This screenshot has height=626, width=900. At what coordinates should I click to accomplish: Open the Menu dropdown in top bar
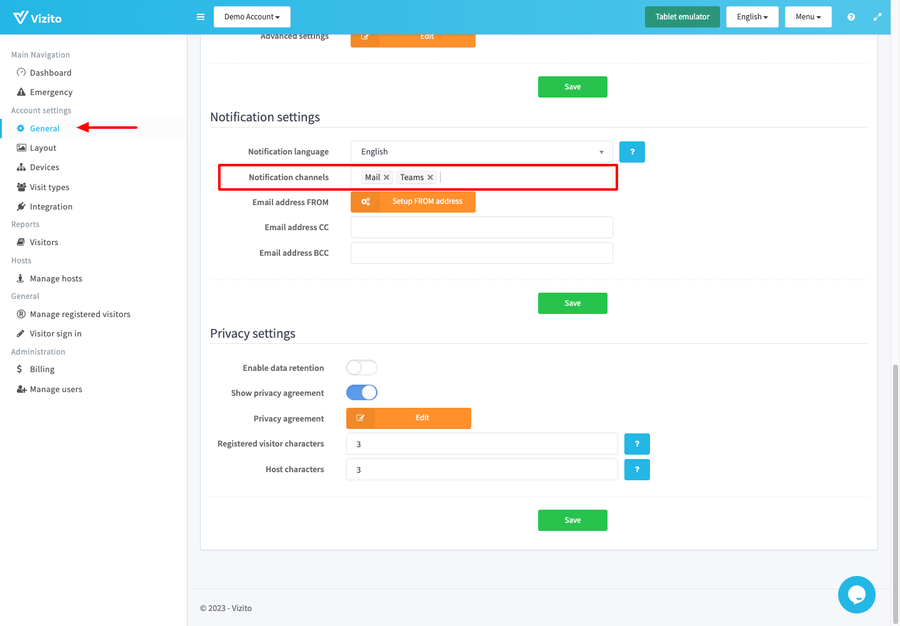click(808, 16)
